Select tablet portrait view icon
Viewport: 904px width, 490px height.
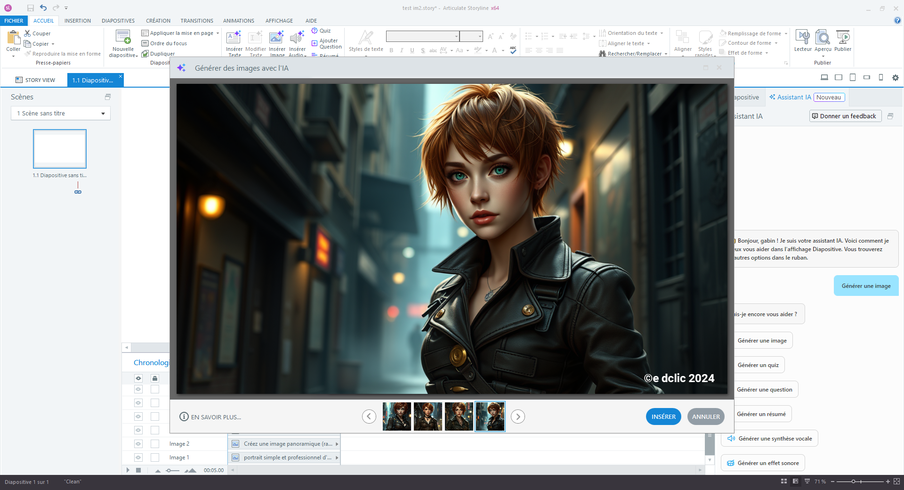(x=853, y=77)
